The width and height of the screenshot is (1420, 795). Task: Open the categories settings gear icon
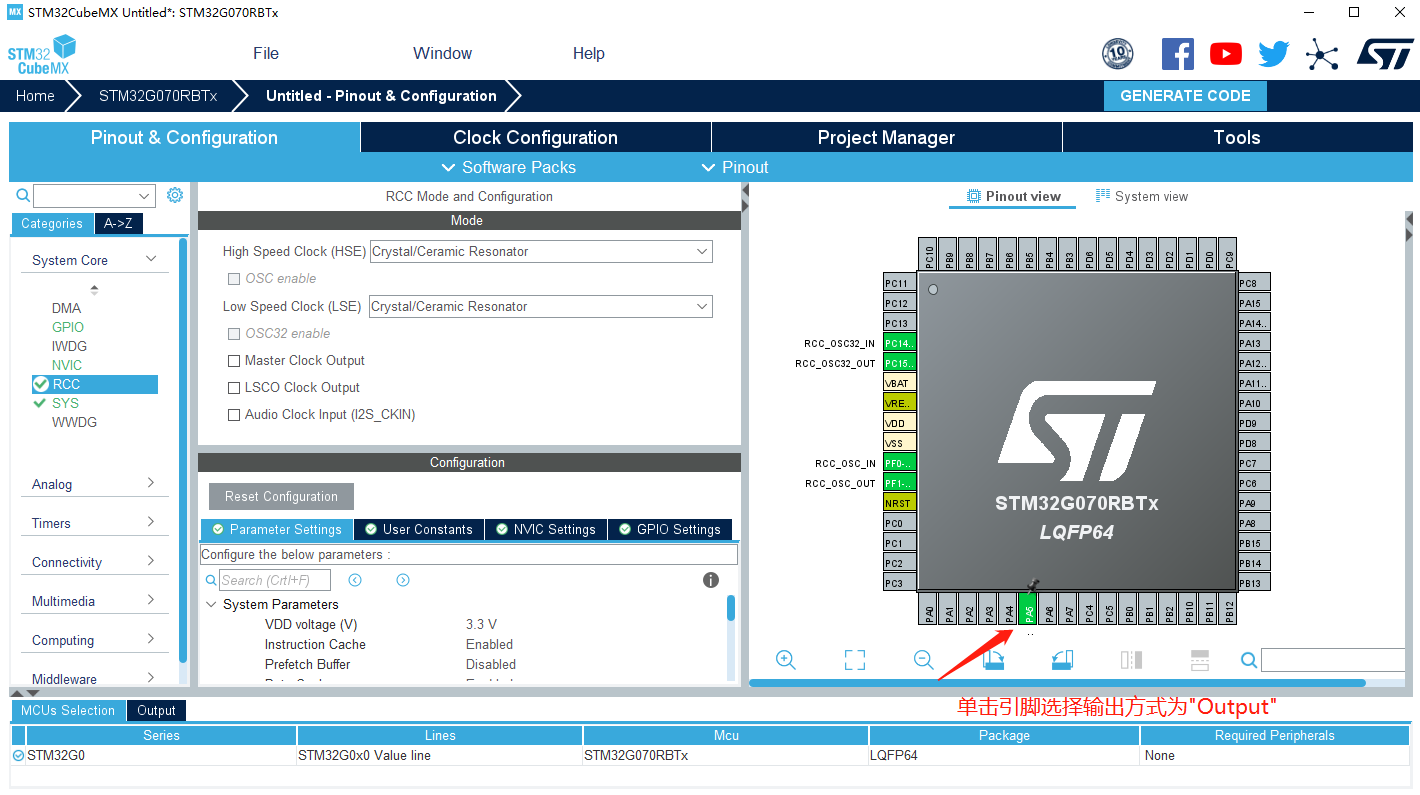coord(175,195)
